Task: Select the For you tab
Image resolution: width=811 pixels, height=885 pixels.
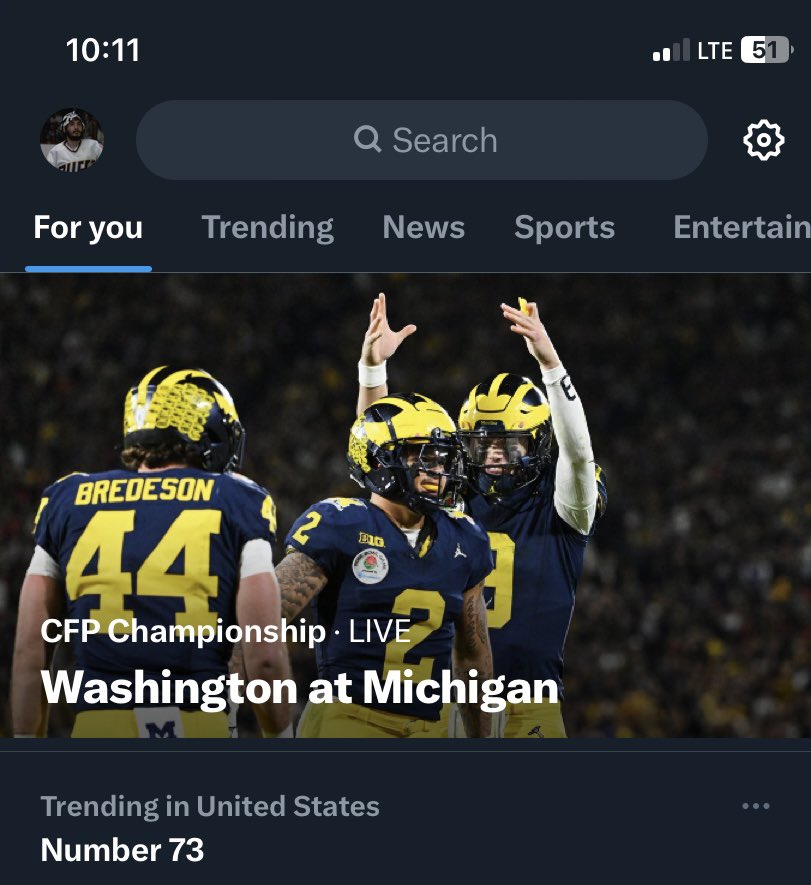Action: click(88, 227)
